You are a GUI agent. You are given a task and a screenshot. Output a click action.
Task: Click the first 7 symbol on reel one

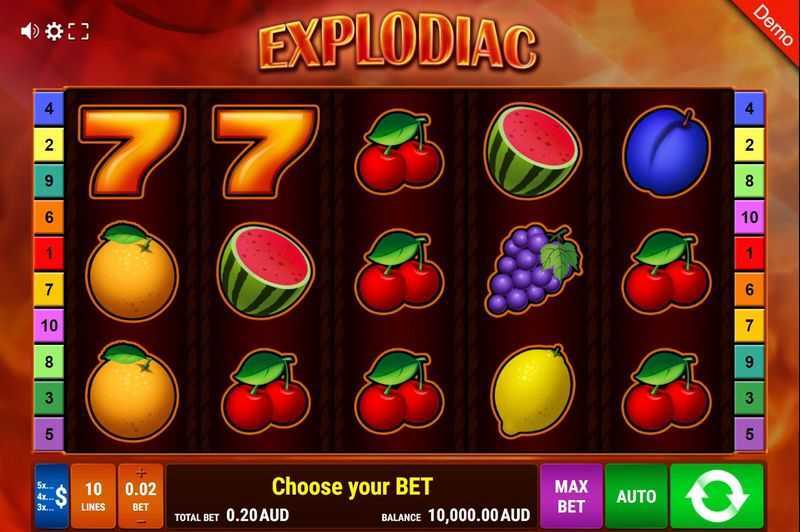(132, 151)
